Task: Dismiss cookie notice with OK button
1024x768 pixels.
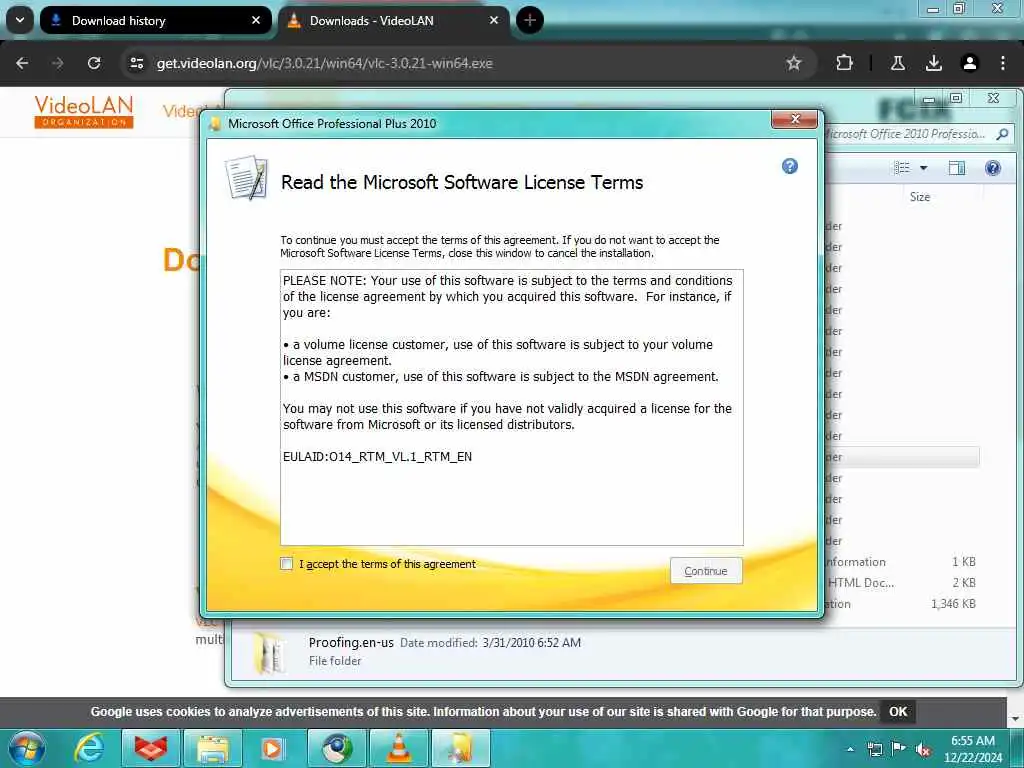Action: click(898, 712)
